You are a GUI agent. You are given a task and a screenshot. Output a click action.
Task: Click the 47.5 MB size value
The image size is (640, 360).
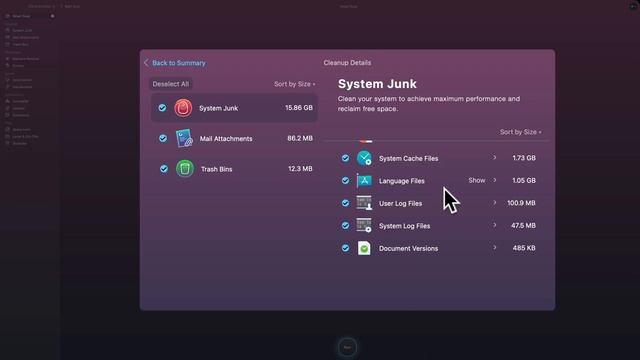point(523,225)
